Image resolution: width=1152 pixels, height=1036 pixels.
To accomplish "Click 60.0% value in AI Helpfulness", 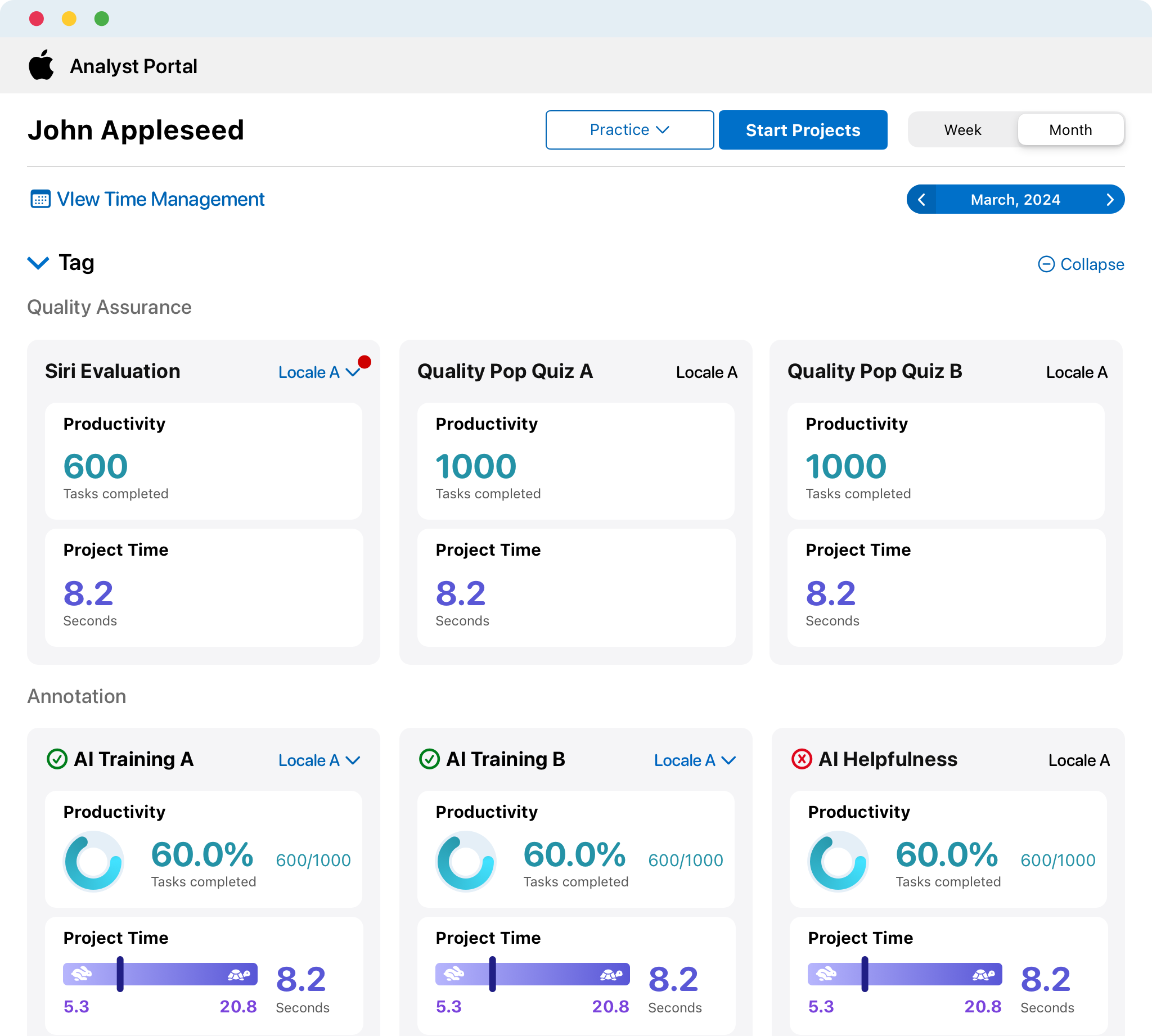I will pos(947,854).
